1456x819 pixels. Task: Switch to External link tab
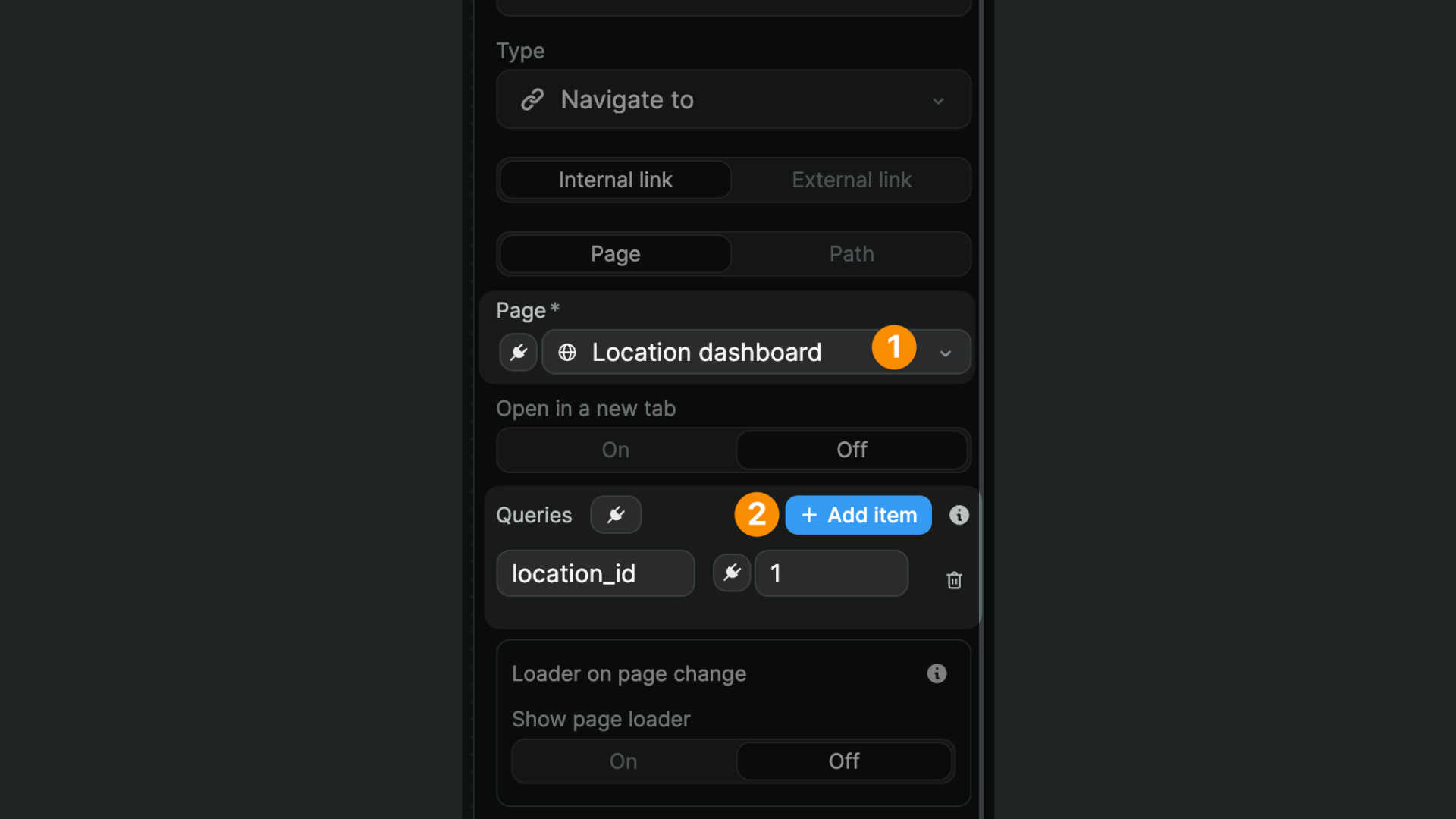point(852,180)
